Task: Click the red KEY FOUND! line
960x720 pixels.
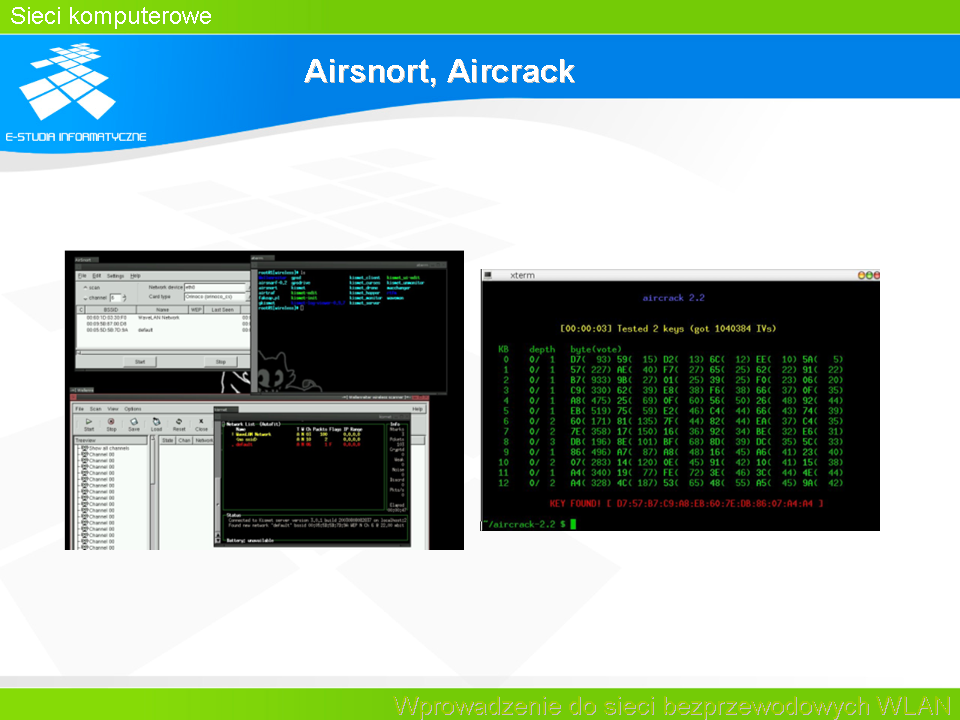Action: [686, 503]
